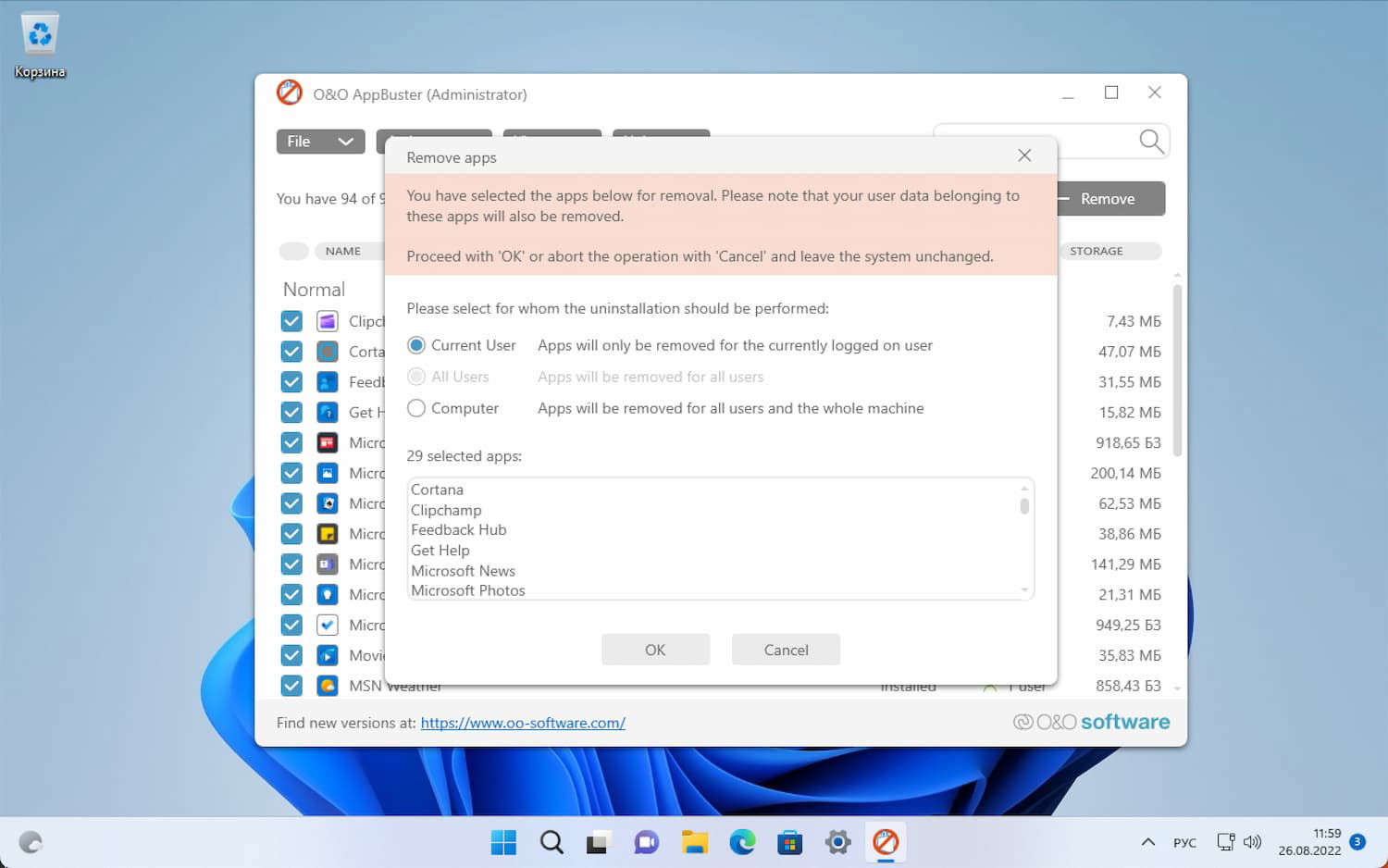Open File Explorer from the taskbar
Viewport: 1388px width, 868px height.
tap(694, 842)
